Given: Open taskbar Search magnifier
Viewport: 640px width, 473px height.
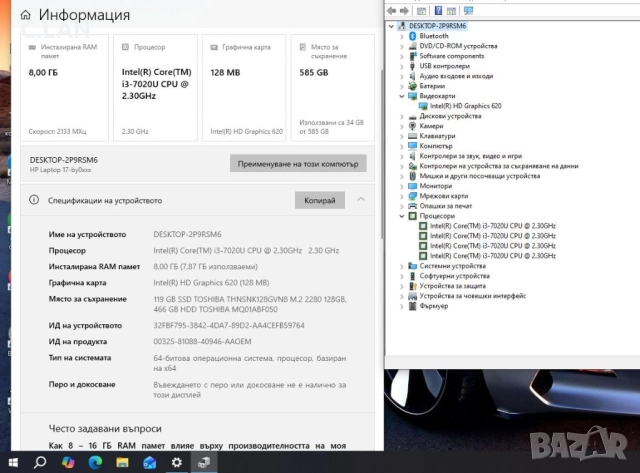Looking at the screenshot, I should [40, 462].
